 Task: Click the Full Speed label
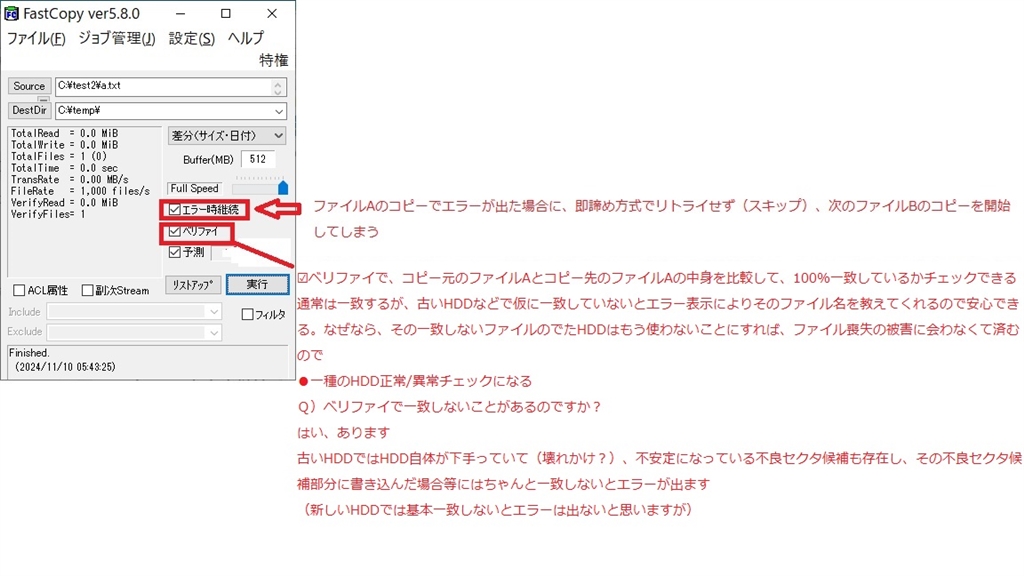[x=194, y=188]
